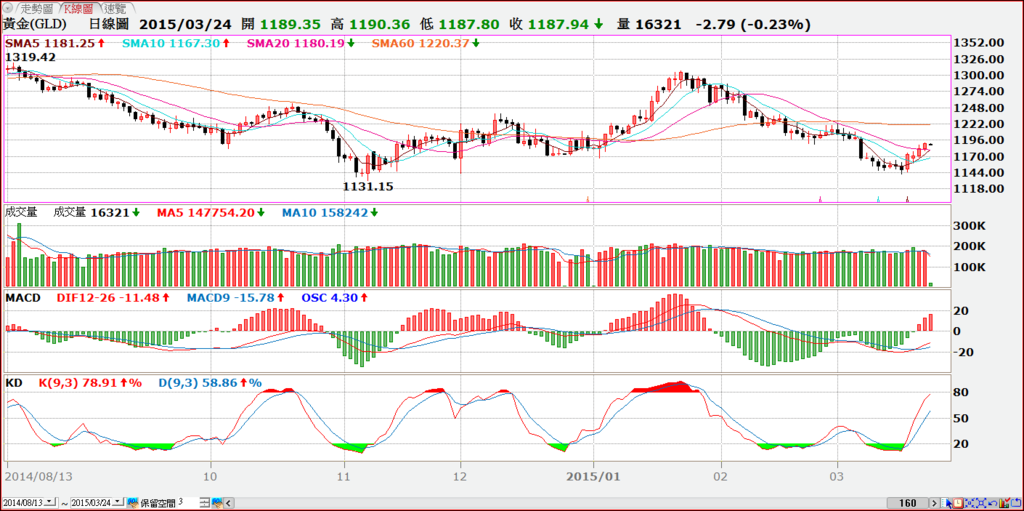The image size is (1024, 511).
Task: Click the 2015/01 date axis label
Action: coord(595,475)
